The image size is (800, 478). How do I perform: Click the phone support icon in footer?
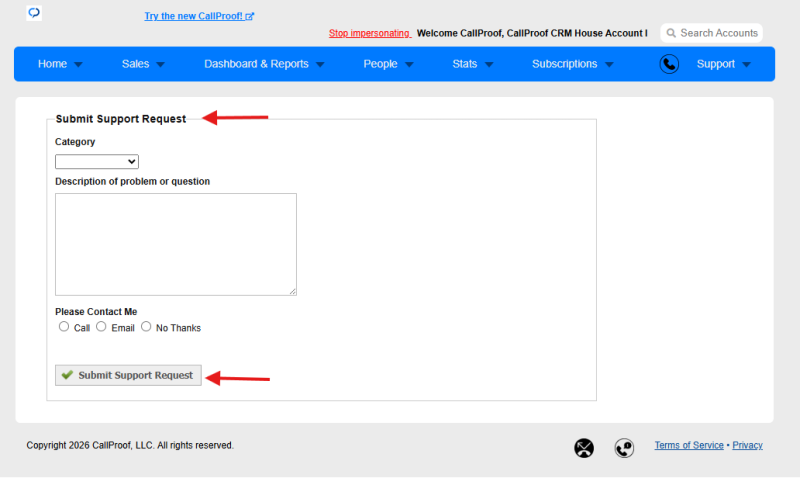pos(624,448)
